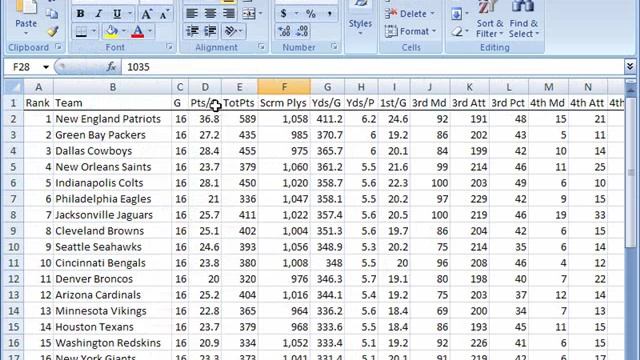Open the Font dialog launcher

(x=169, y=47)
